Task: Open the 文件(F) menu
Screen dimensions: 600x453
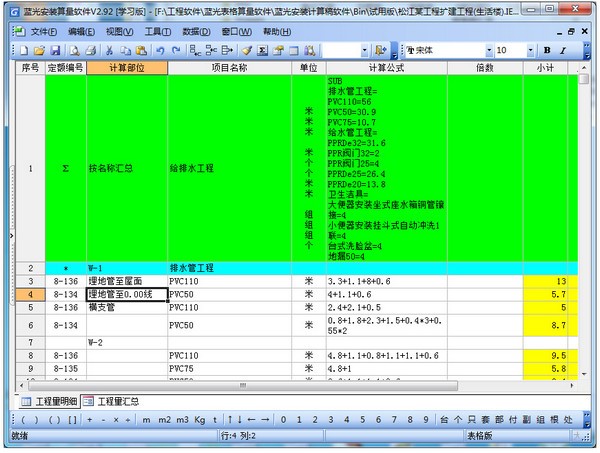Action: point(44,32)
